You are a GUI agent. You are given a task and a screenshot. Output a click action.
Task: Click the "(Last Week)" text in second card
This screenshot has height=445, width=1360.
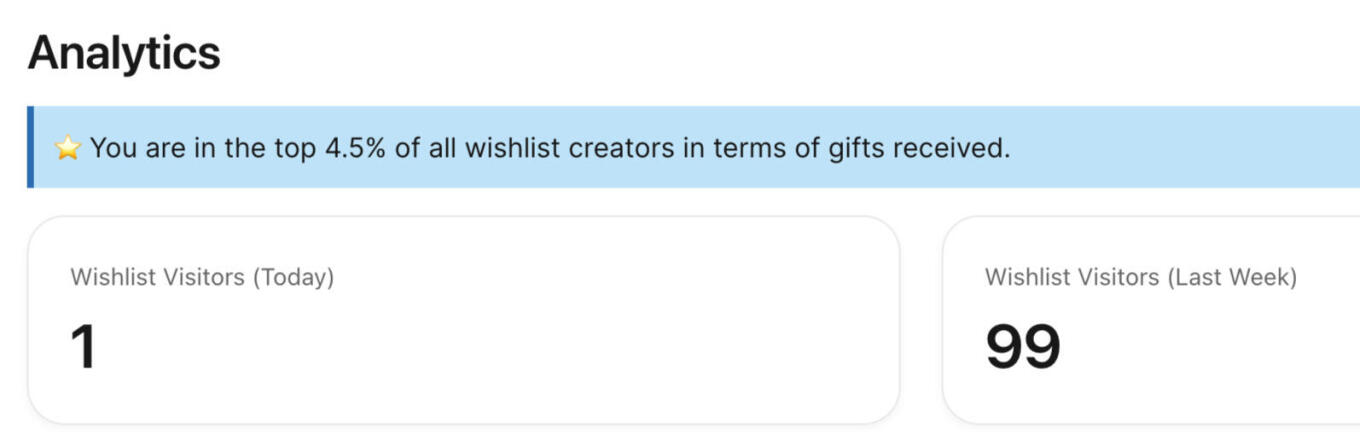pos(1231,277)
